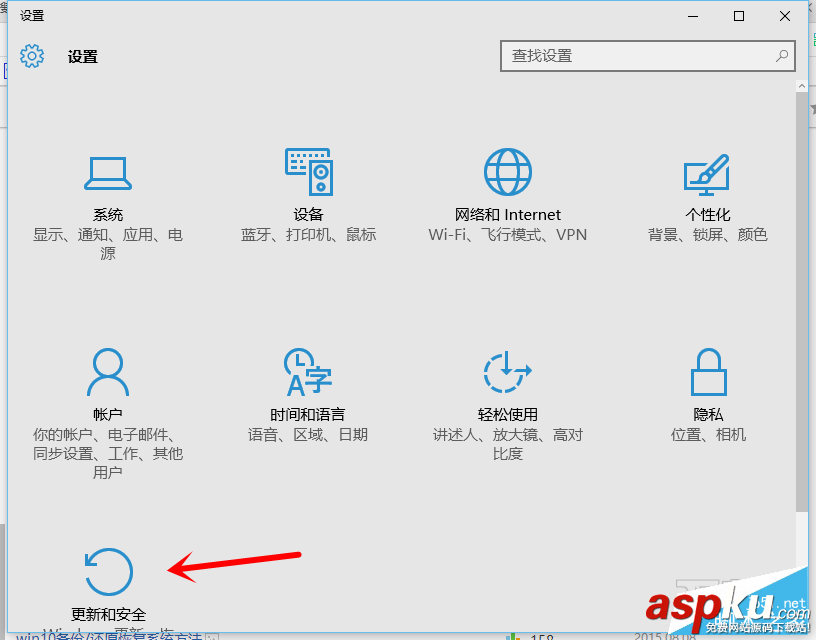Open the Privacy padlock icon
The height and width of the screenshot is (640, 816).
coord(708,372)
